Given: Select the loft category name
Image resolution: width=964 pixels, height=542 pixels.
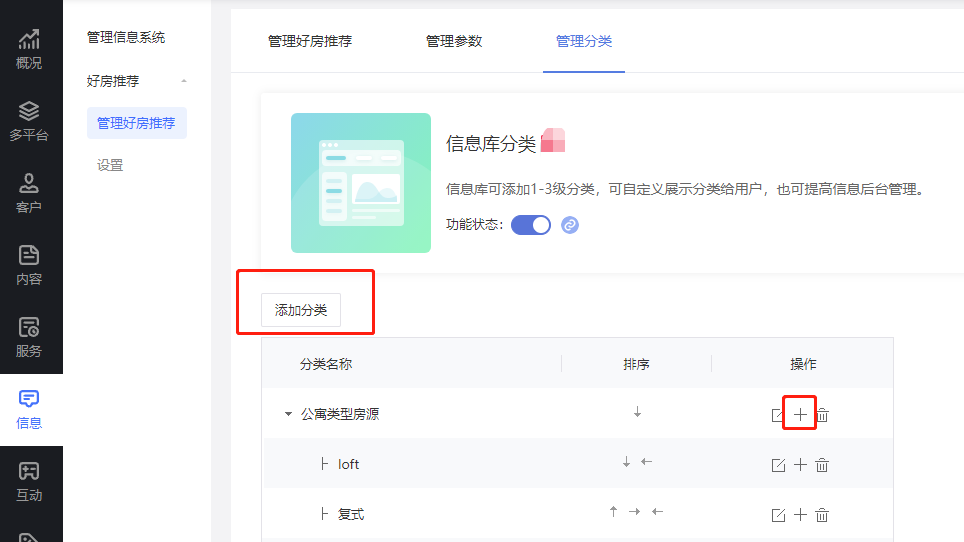Looking at the screenshot, I should click(349, 465).
